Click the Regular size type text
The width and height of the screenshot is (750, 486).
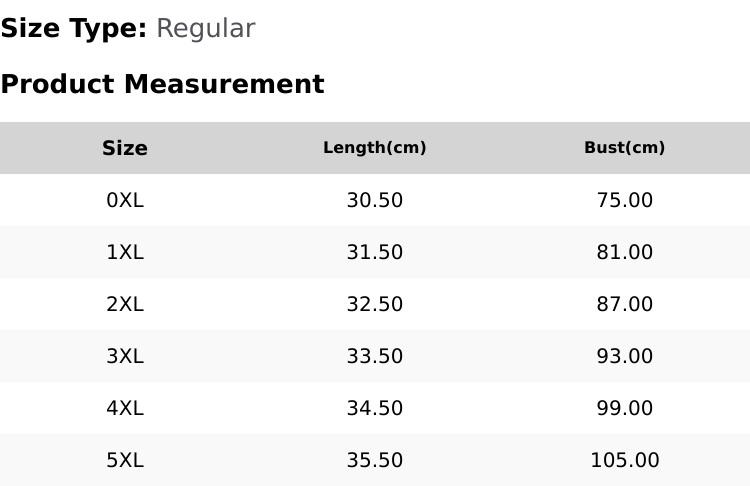tap(206, 30)
